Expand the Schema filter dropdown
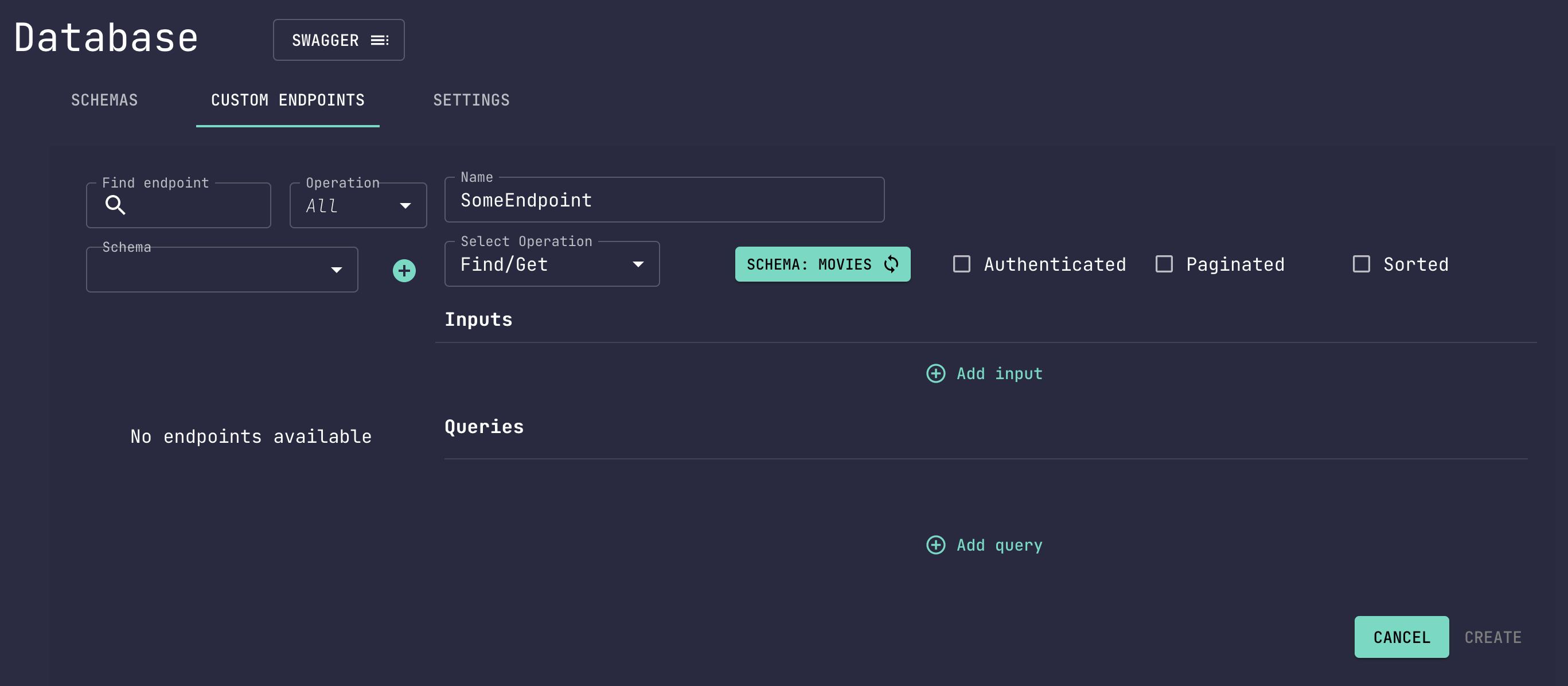This screenshot has height=686, width=1568. 222,270
